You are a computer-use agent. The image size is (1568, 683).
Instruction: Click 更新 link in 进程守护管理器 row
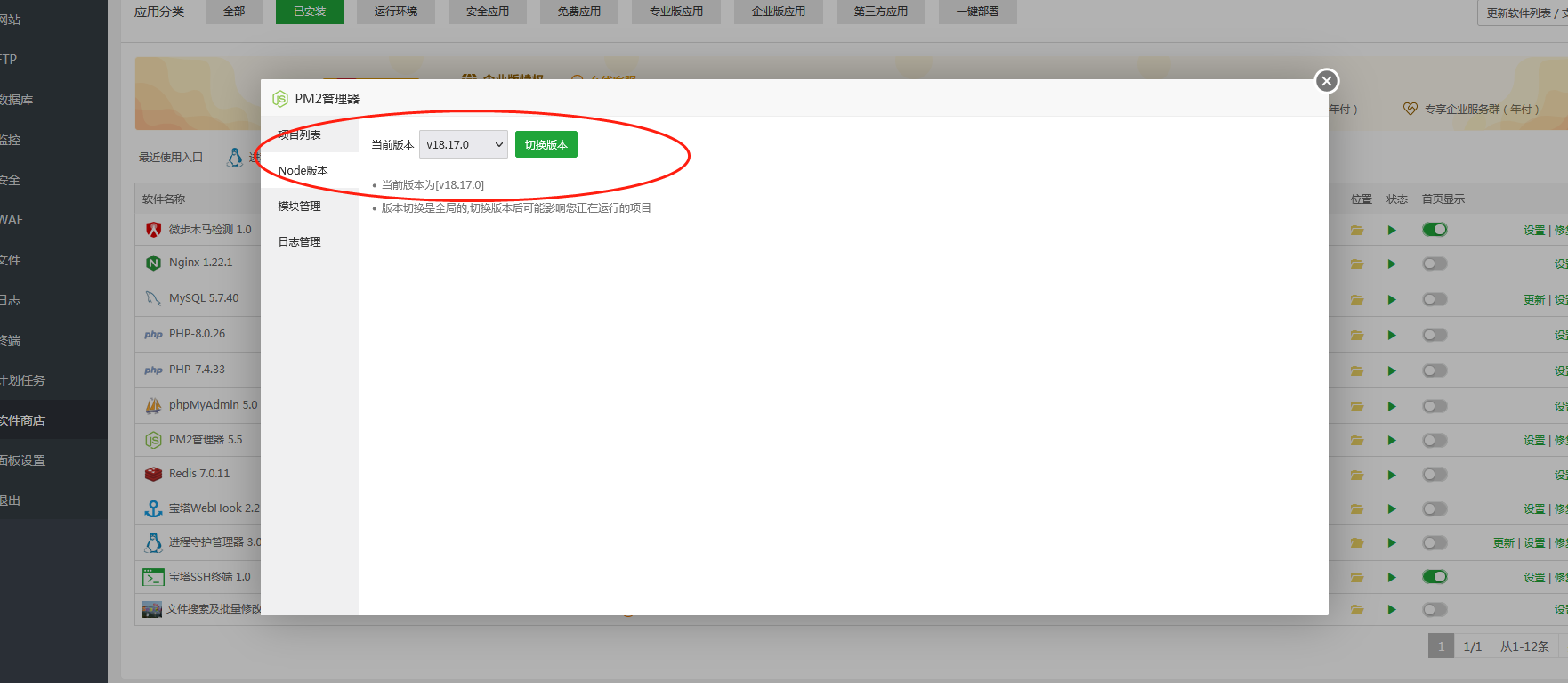pyautogui.click(x=1504, y=543)
